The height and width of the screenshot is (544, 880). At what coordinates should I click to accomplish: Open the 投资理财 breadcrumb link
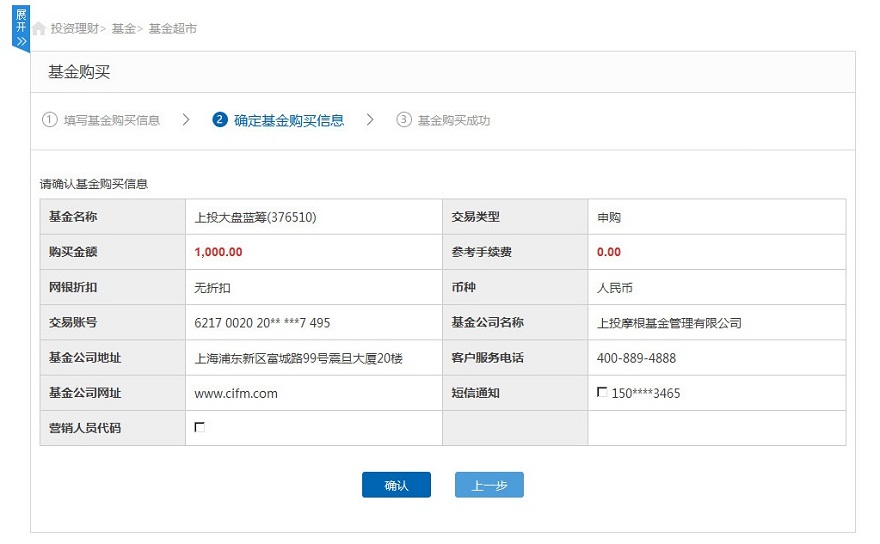pyautogui.click(x=75, y=29)
